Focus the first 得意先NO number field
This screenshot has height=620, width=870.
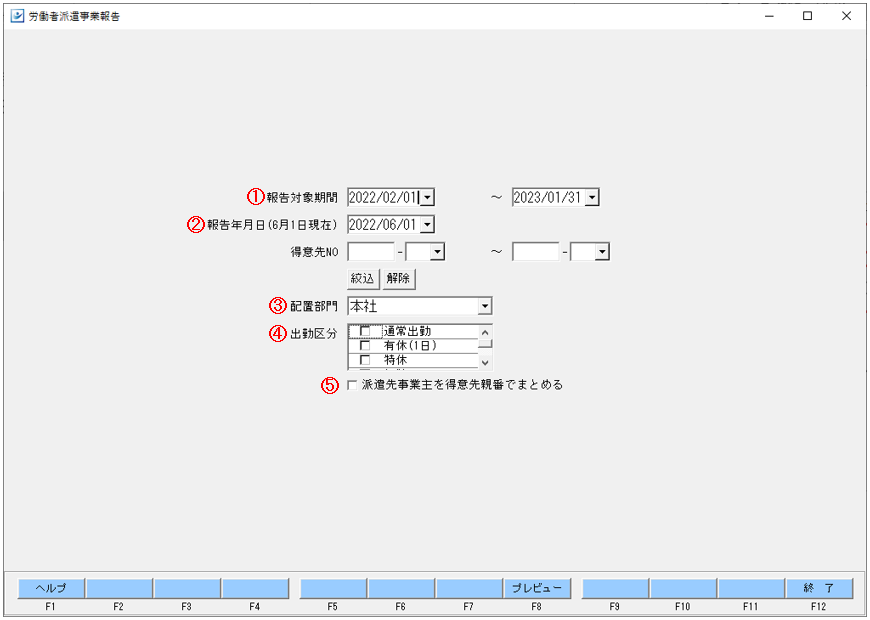371,252
